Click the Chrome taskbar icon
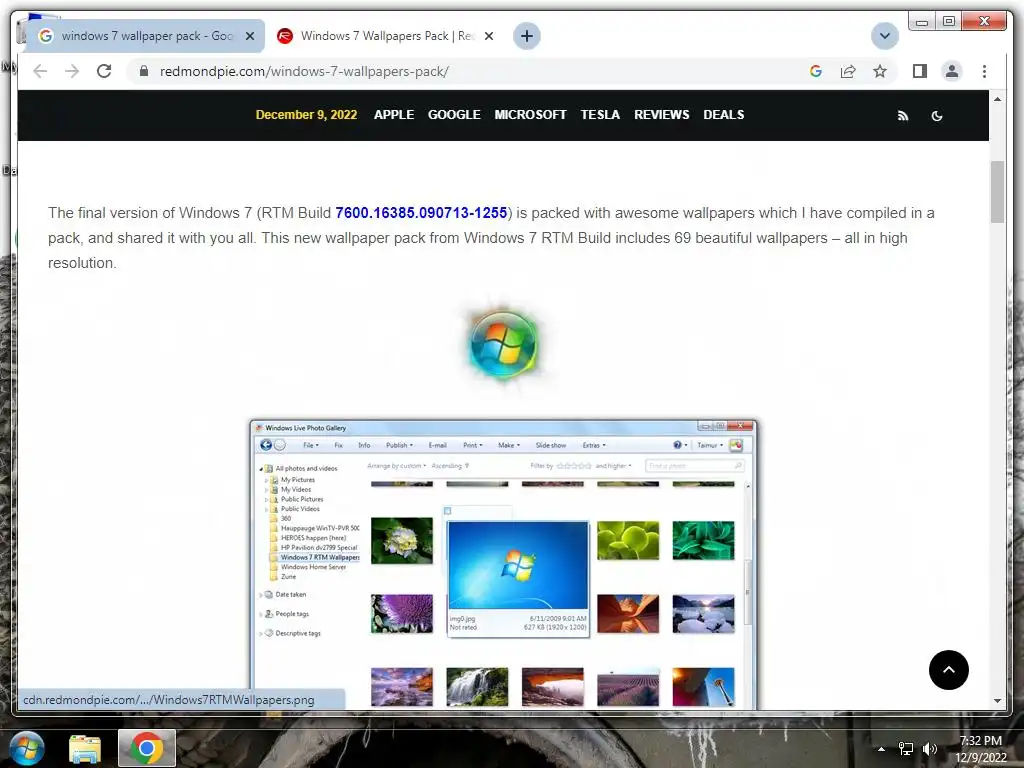The height and width of the screenshot is (768, 1024). (147, 748)
